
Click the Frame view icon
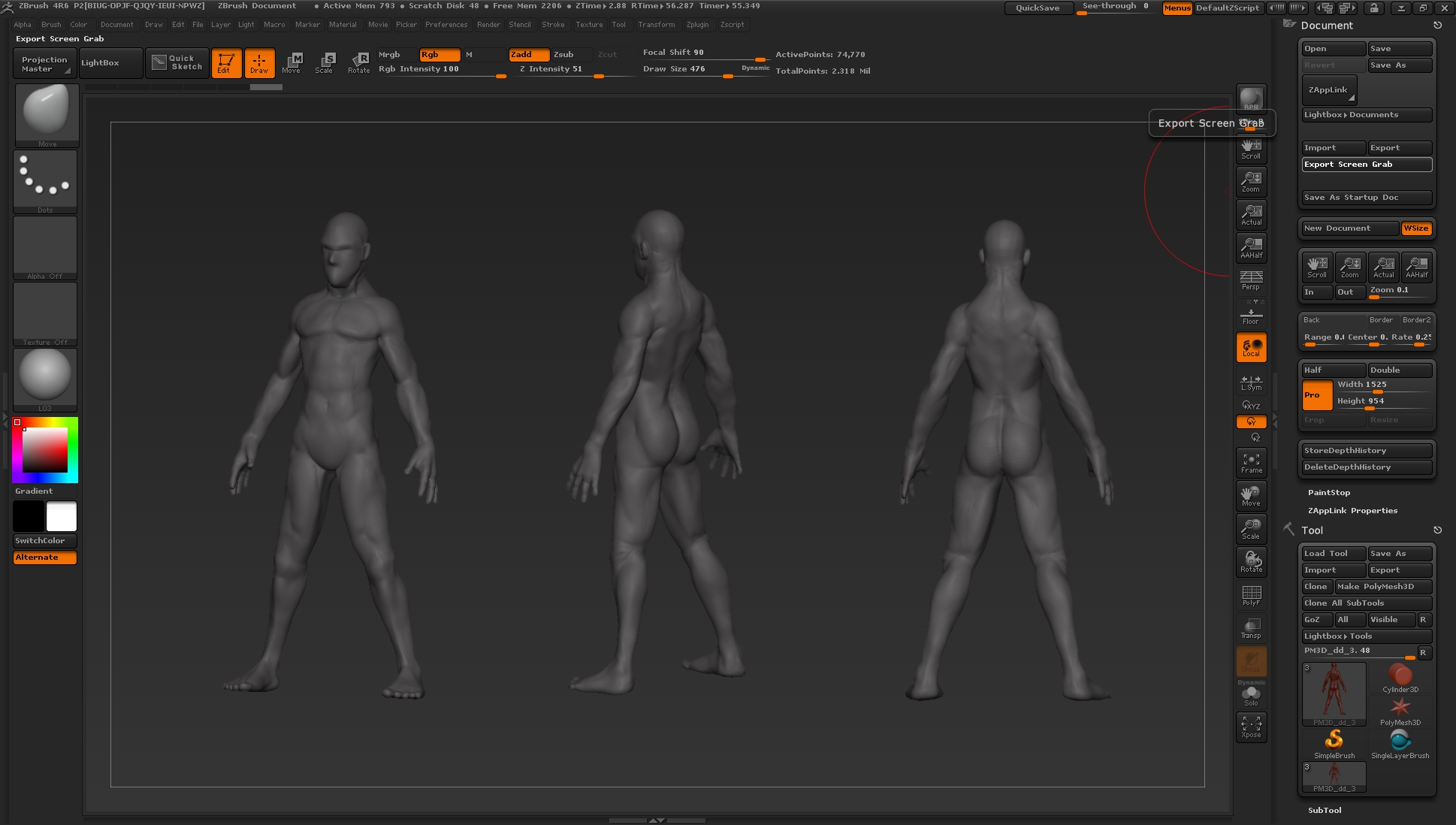tap(1251, 463)
